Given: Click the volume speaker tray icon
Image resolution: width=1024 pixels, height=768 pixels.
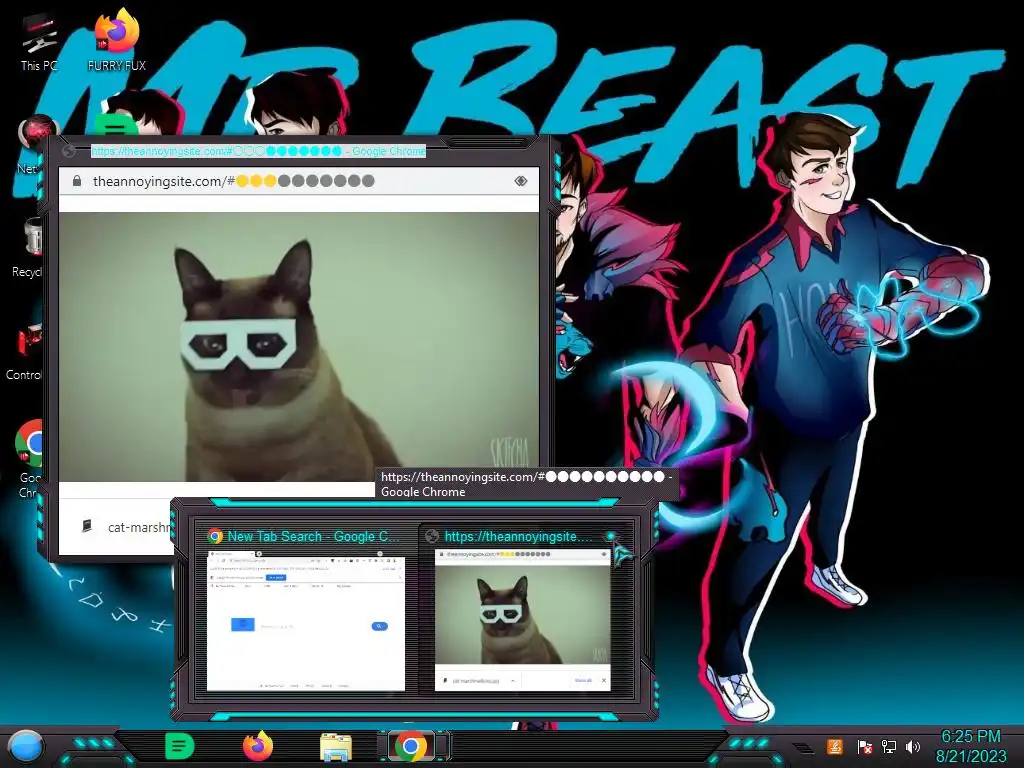Looking at the screenshot, I should tap(913, 746).
